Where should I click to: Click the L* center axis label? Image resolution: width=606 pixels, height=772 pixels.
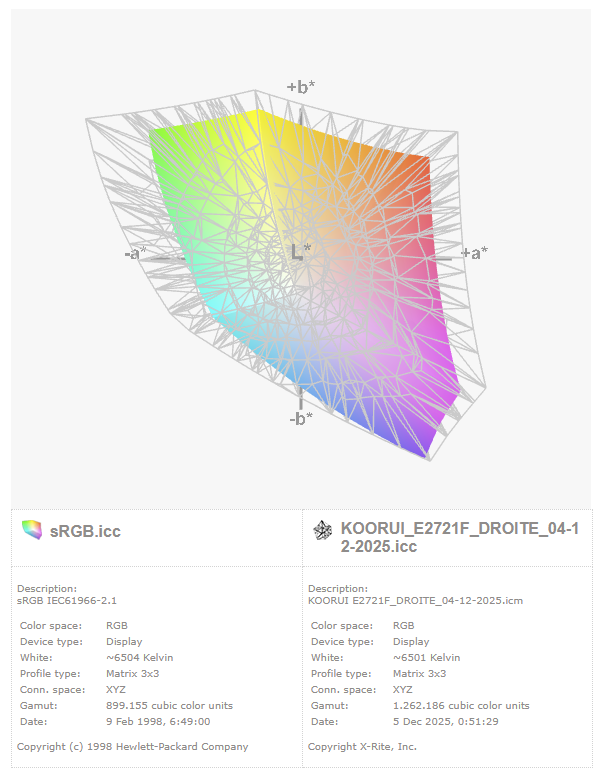[300, 251]
